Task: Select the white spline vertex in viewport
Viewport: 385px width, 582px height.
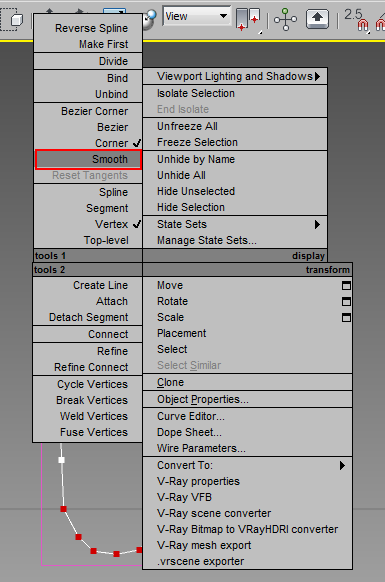Action: (62, 460)
